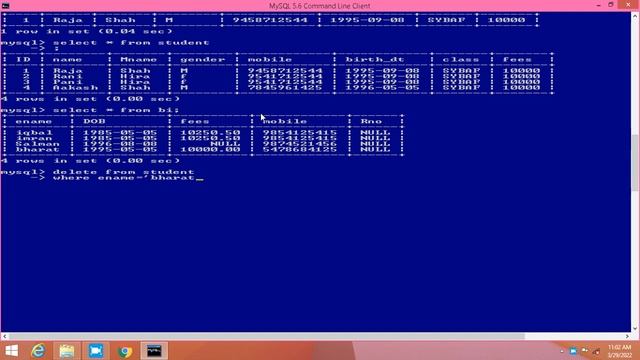Click the muted volume tray icon
Image resolution: width=640 pixels, height=360 pixels.
pyautogui.click(x=596, y=351)
